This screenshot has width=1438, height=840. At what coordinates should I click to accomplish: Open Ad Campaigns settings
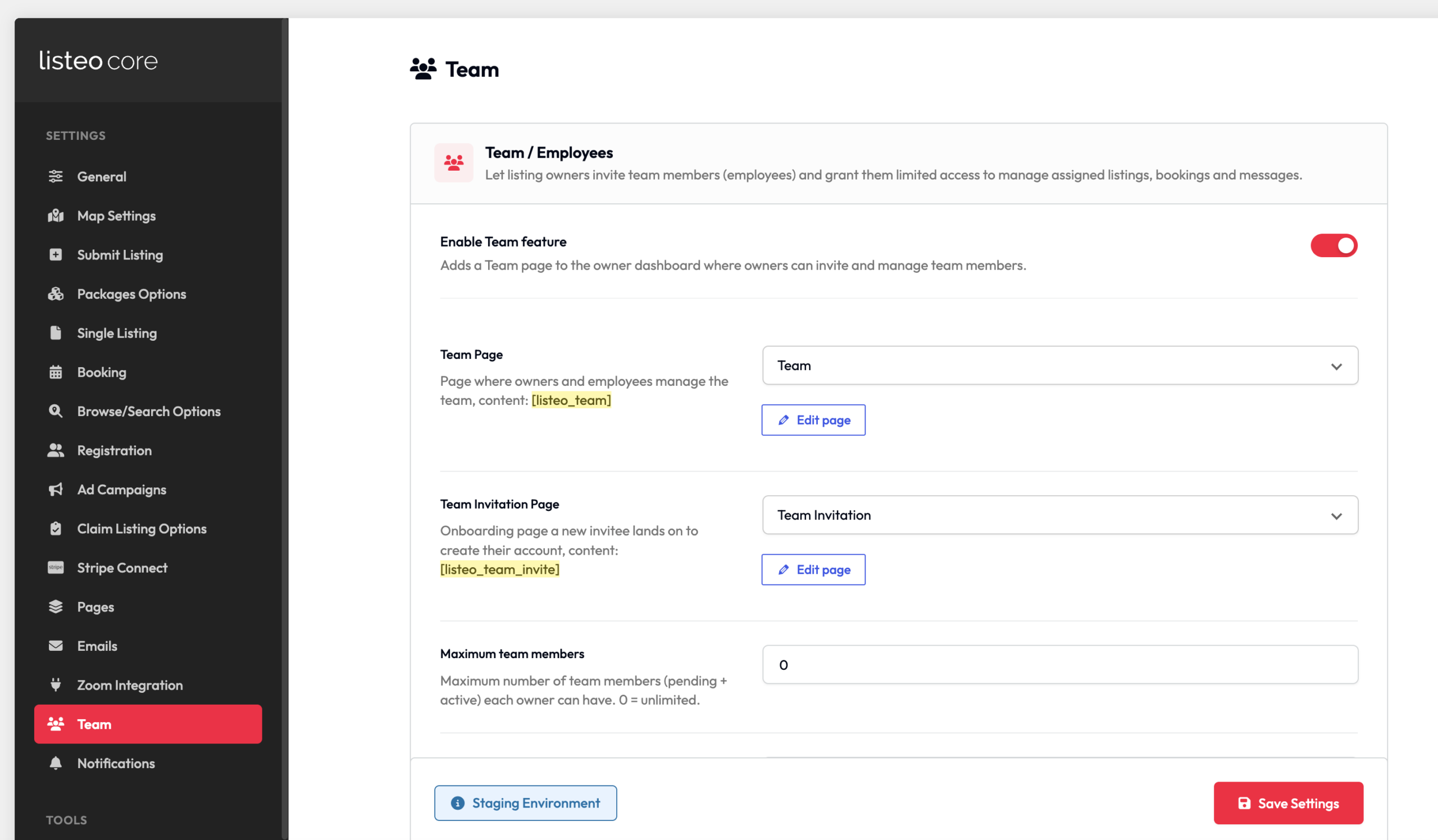pyautogui.click(x=148, y=489)
